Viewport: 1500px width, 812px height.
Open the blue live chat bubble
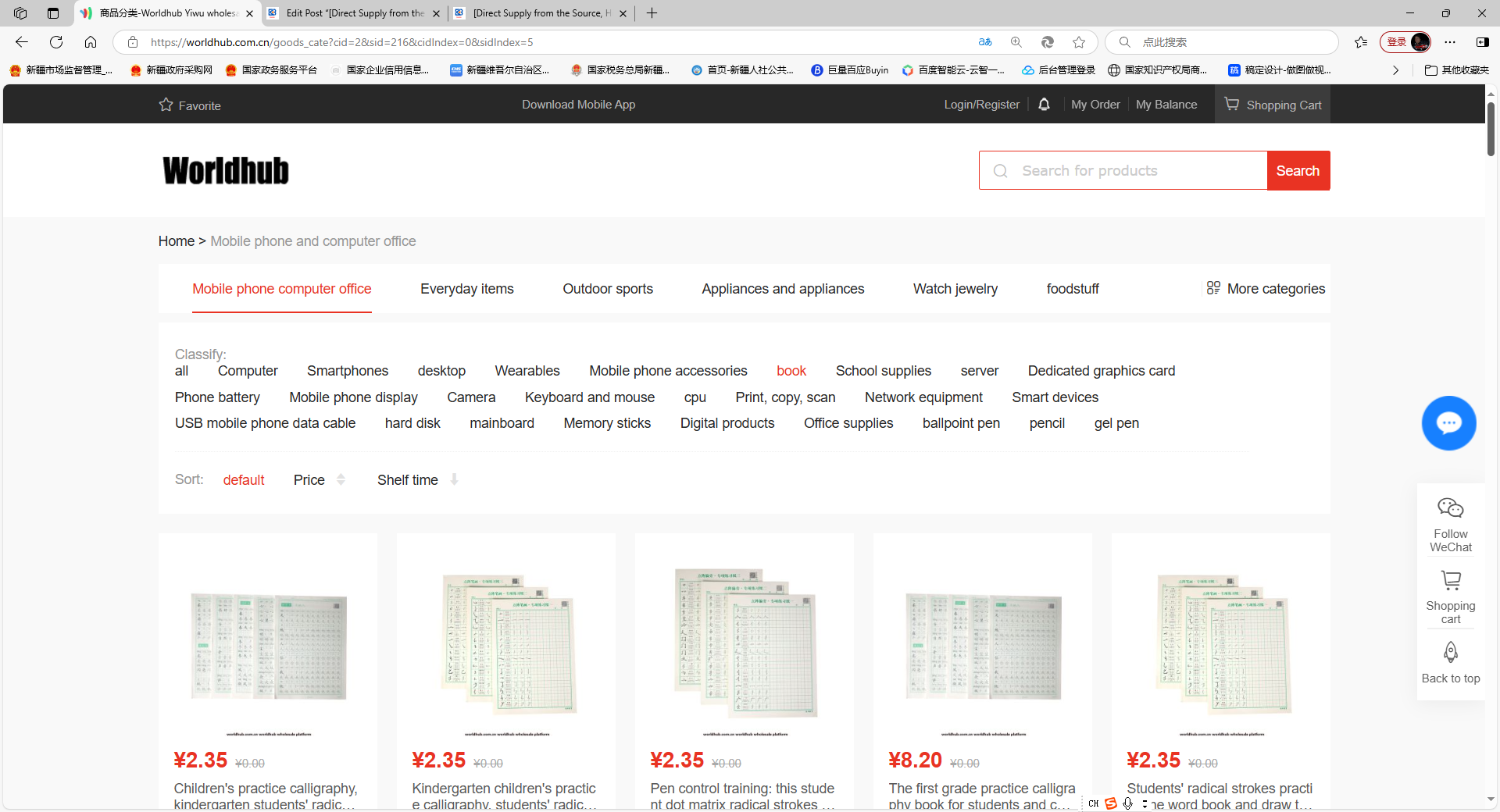point(1448,423)
